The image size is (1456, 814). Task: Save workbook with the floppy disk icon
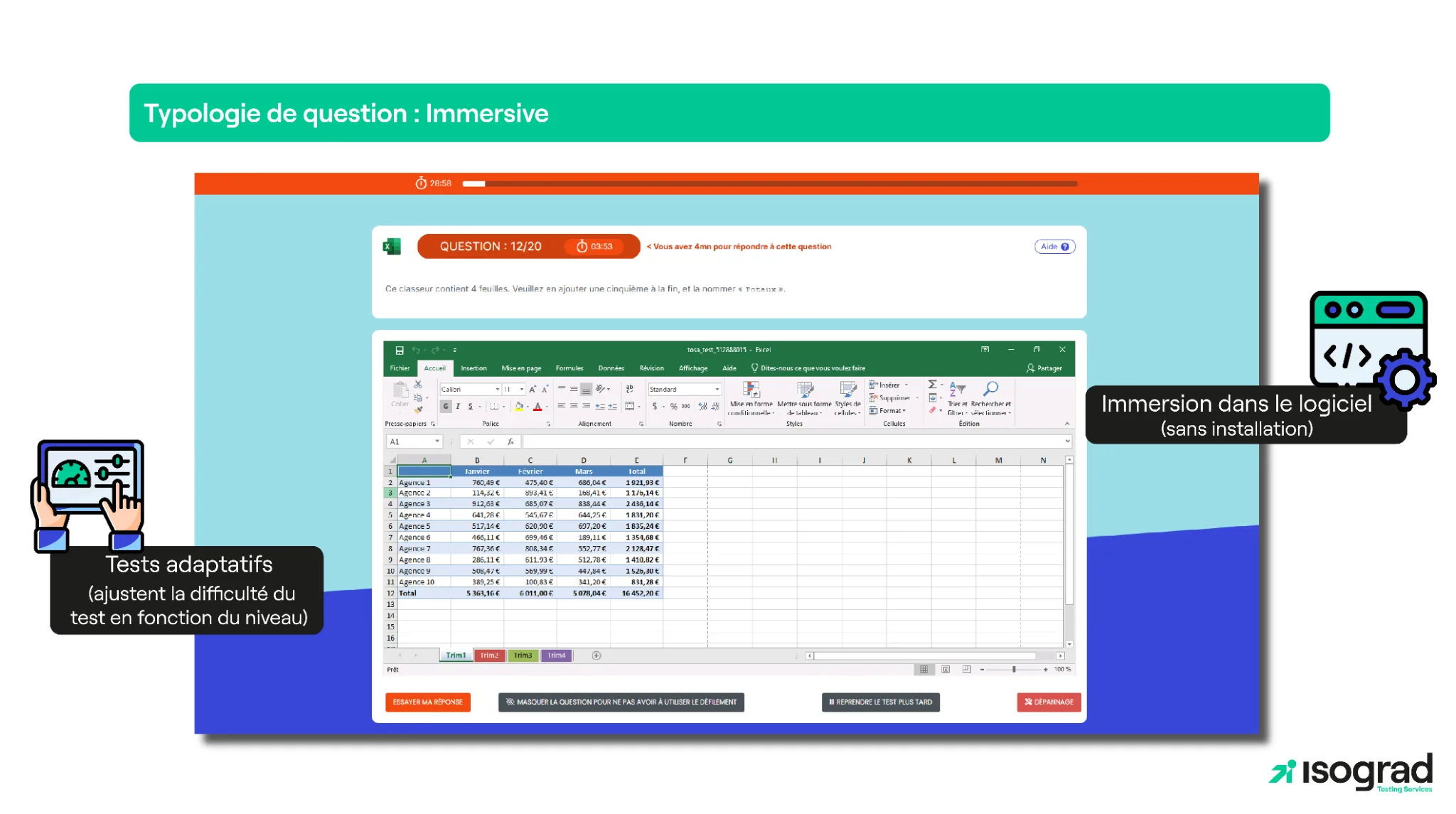pos(400,350)
